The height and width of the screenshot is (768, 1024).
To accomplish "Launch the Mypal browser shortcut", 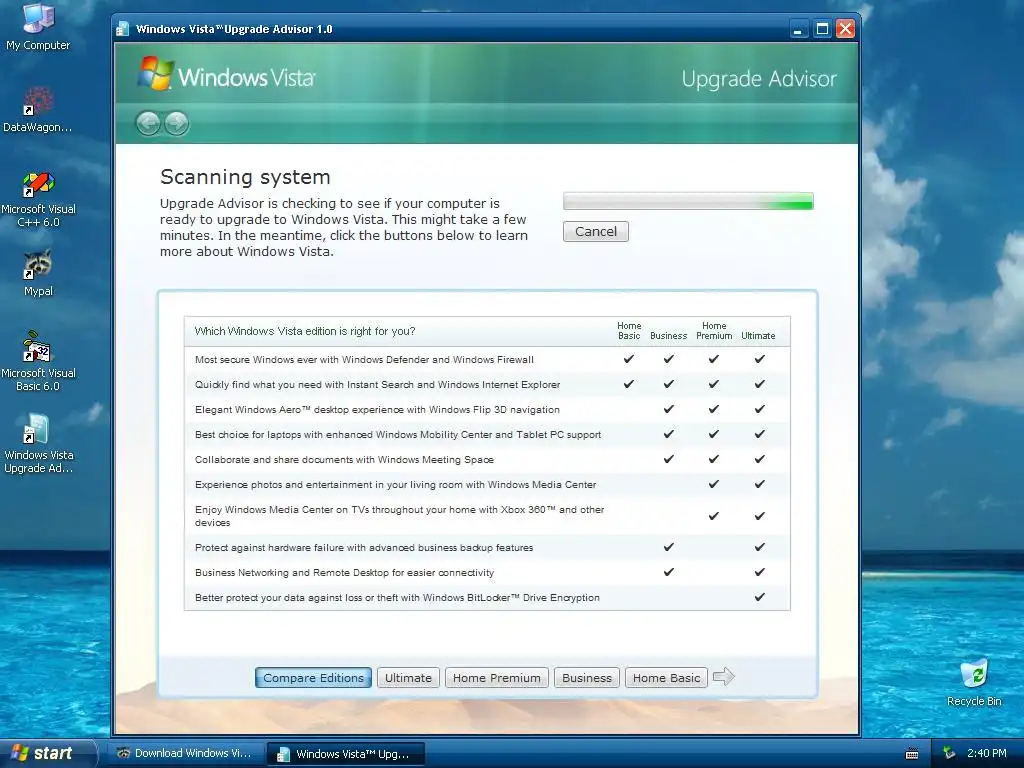I will click(38, 273).
